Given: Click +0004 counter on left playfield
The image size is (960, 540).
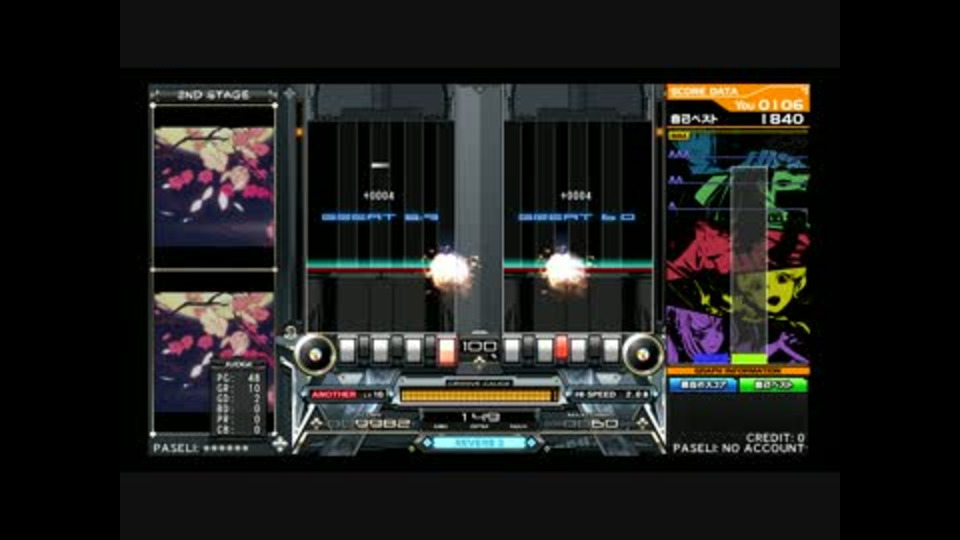Looking at the screenshot, I should pos(379,196).
